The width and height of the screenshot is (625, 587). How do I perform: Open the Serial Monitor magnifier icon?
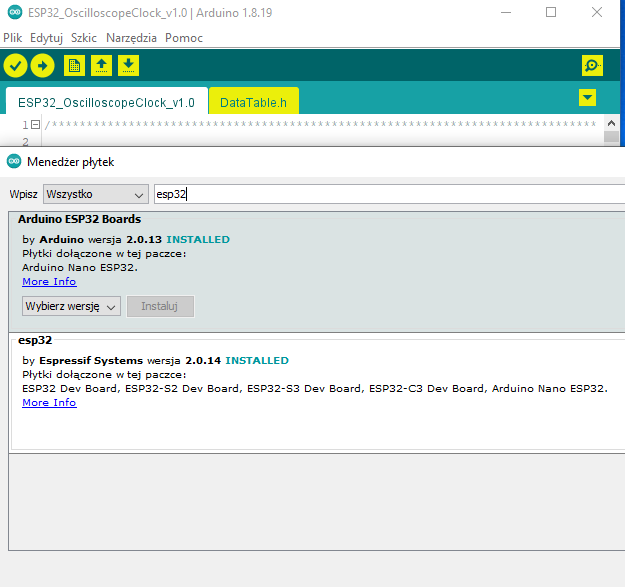click(592, 65)
